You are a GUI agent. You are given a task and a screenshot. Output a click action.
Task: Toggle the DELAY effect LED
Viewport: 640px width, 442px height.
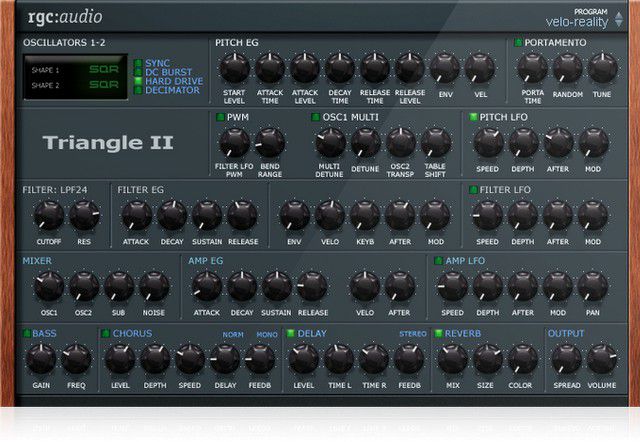click(x=291, y=333)
